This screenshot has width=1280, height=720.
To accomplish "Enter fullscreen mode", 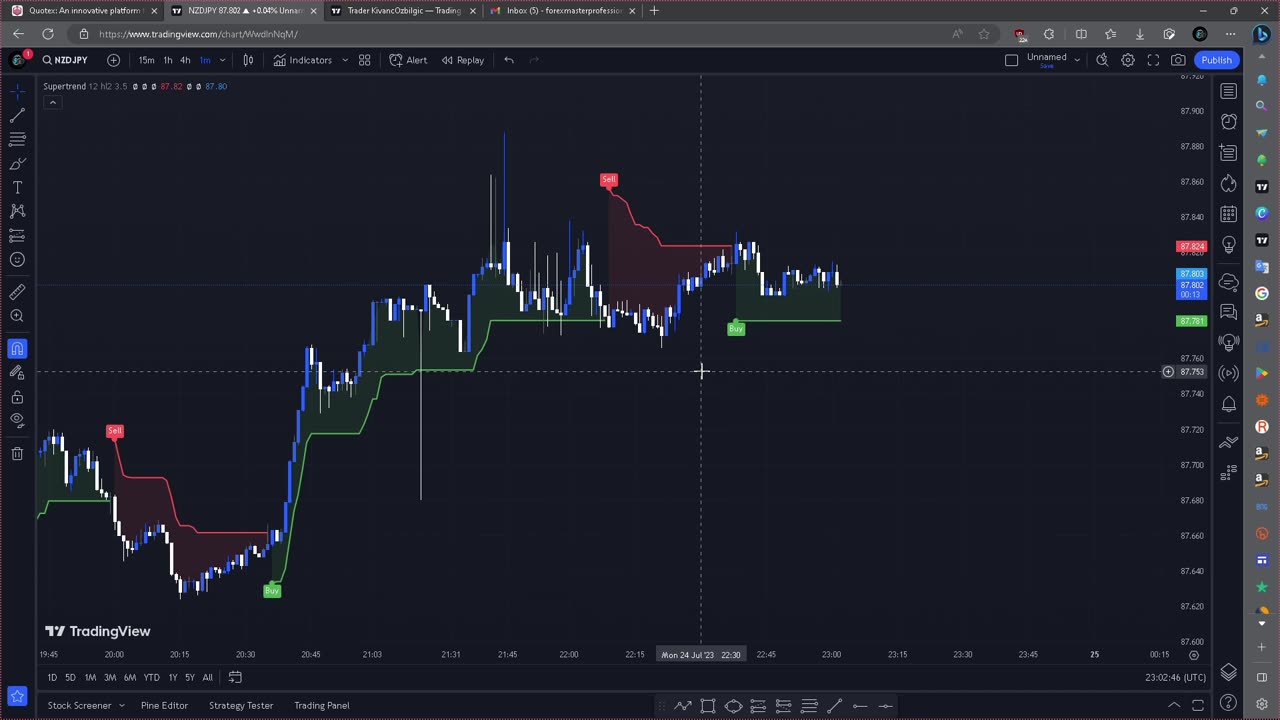I will 1153,60.
